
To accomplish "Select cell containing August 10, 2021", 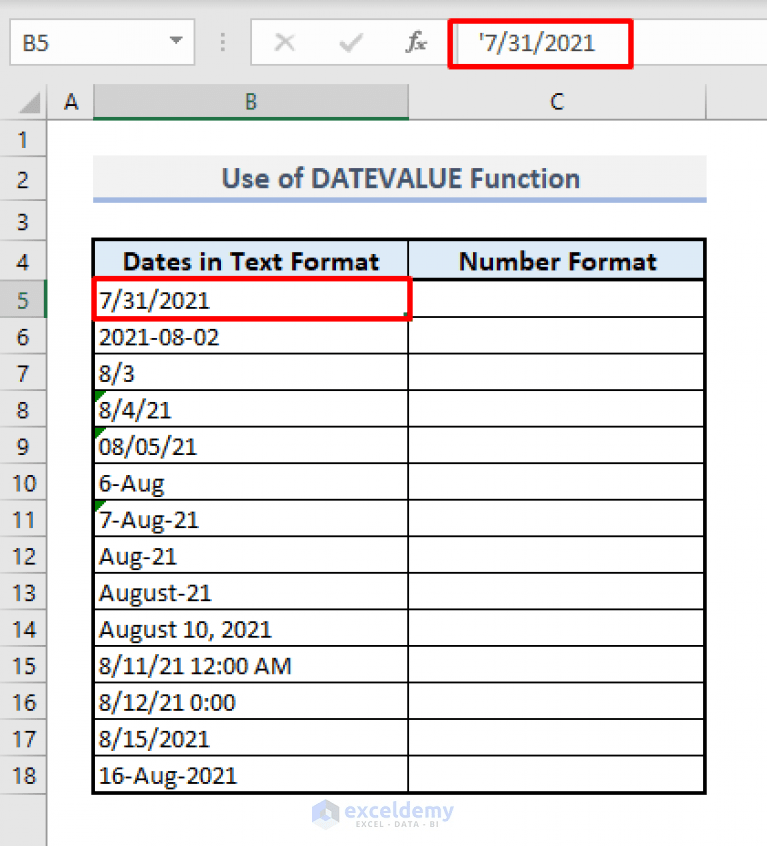I will pos(251,629).
